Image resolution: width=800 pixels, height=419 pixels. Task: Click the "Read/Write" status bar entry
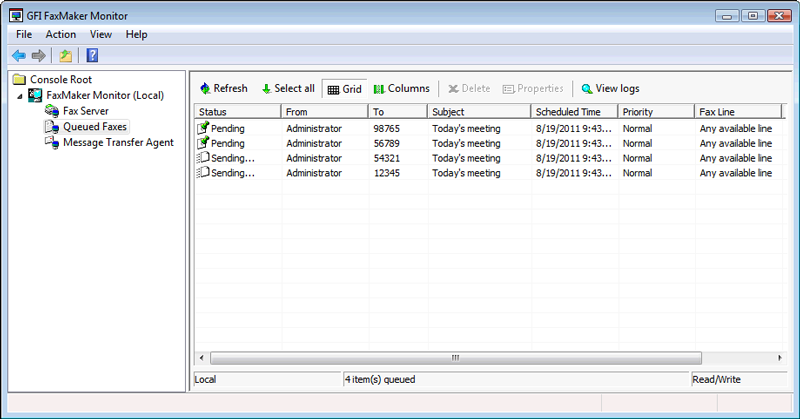pyautogui.click(x=716, y=379)
